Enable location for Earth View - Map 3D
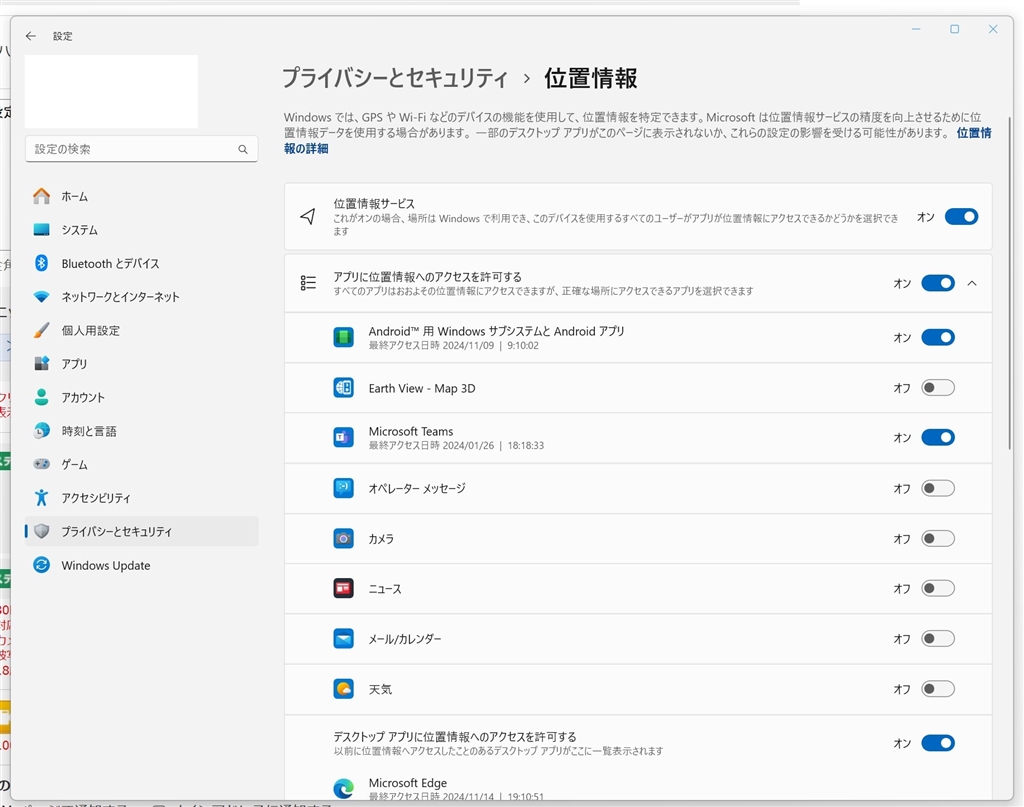 (x=938, y=388)
